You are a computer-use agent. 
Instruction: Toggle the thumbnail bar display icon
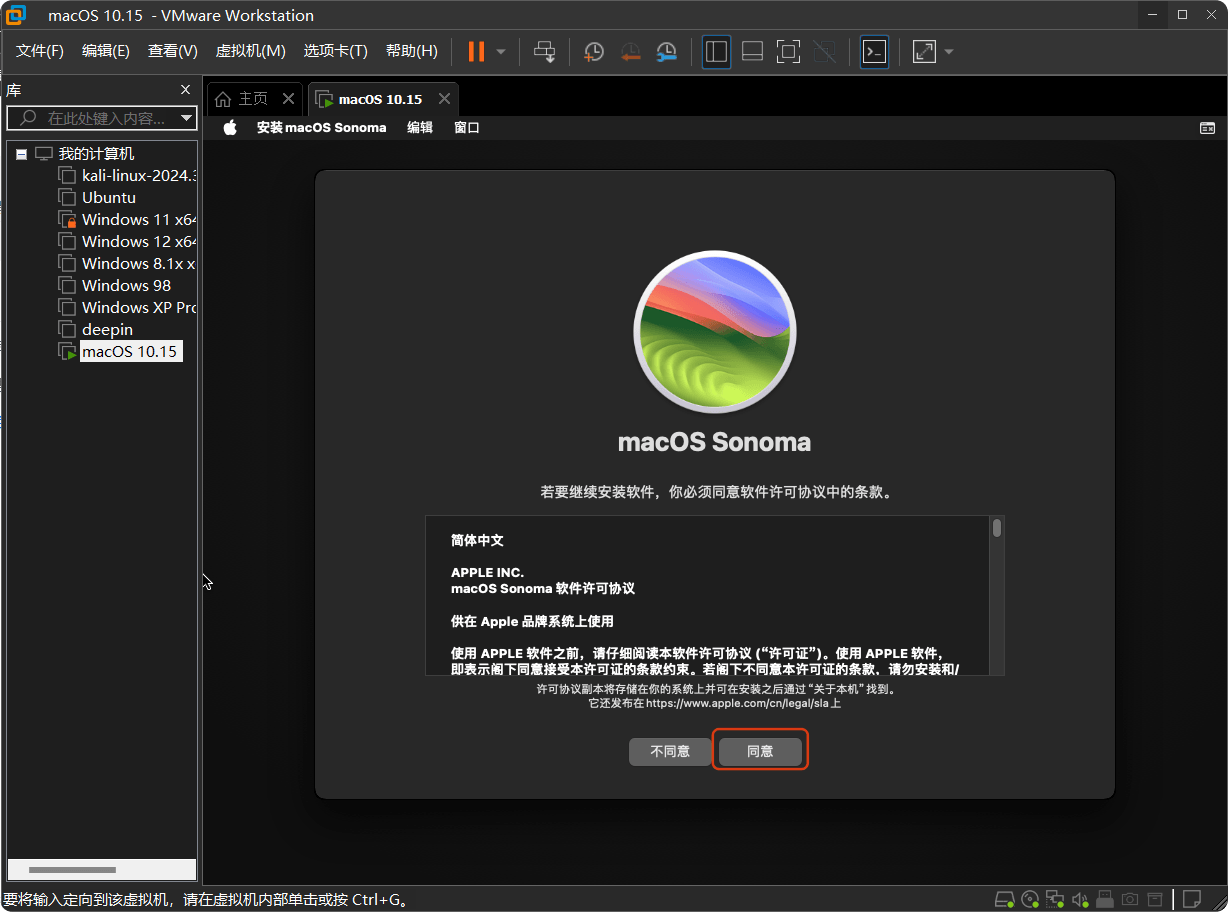click(752, 51)
